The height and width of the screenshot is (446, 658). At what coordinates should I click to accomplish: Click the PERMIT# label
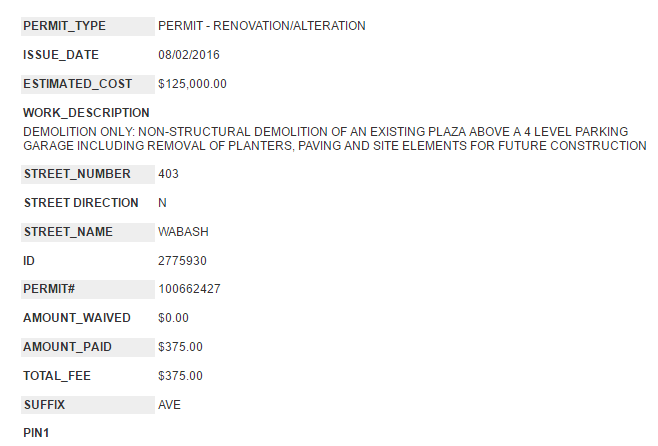point(49,290)
